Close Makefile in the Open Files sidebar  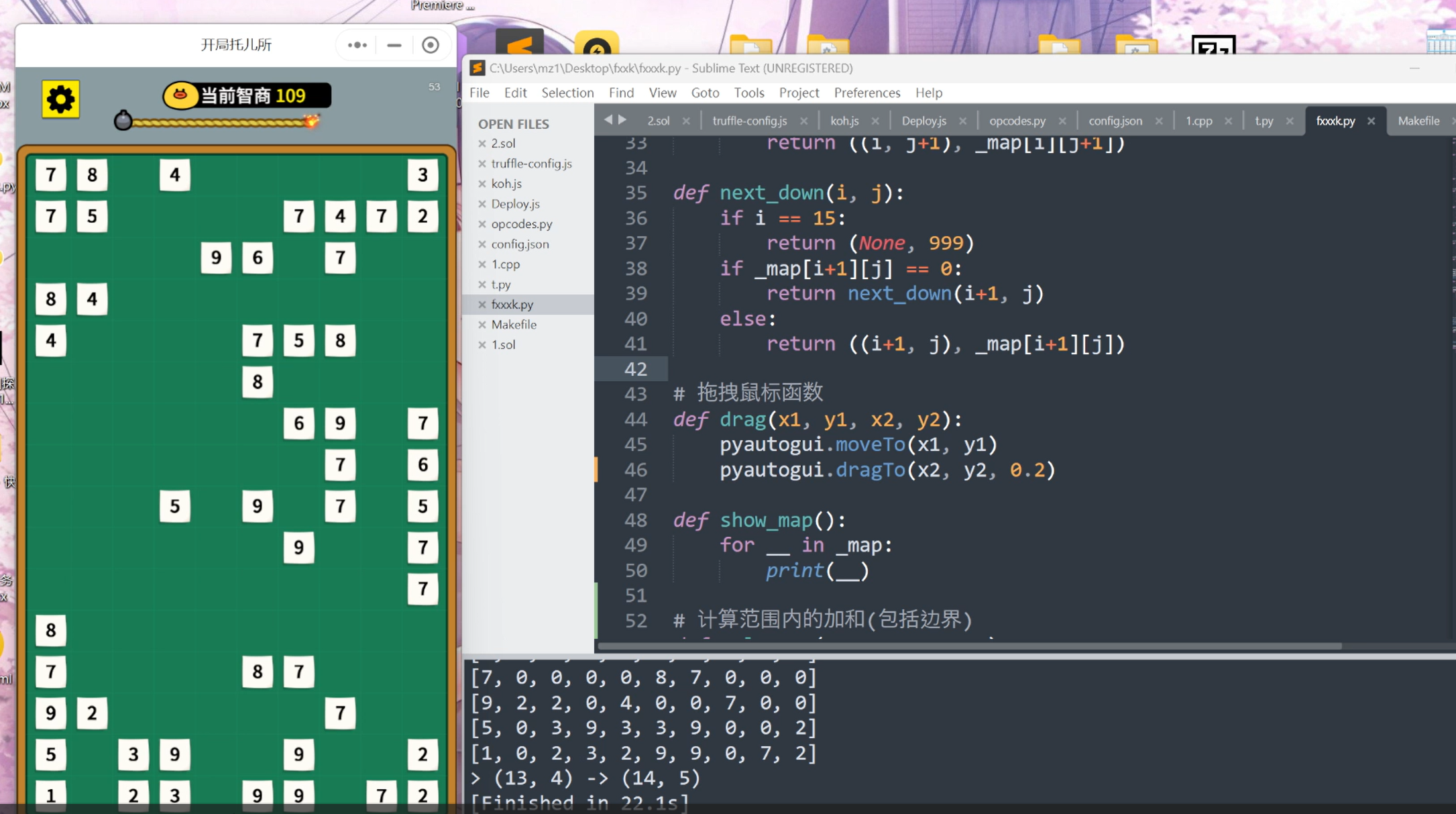coord(482,325)
